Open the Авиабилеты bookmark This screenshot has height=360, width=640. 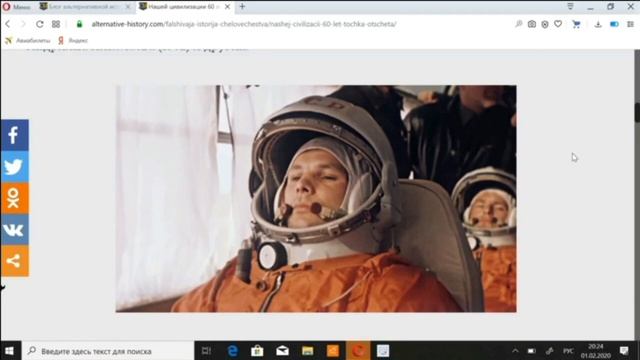click(x=27, y=40)
